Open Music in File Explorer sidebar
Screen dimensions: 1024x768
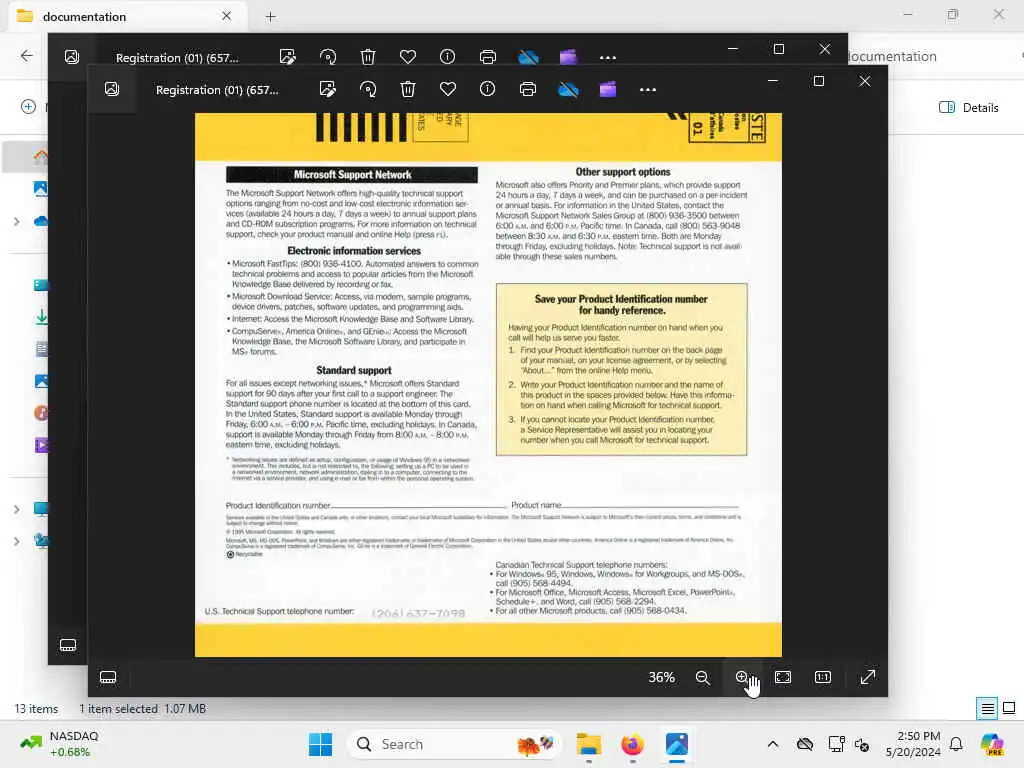coord(40,413)
